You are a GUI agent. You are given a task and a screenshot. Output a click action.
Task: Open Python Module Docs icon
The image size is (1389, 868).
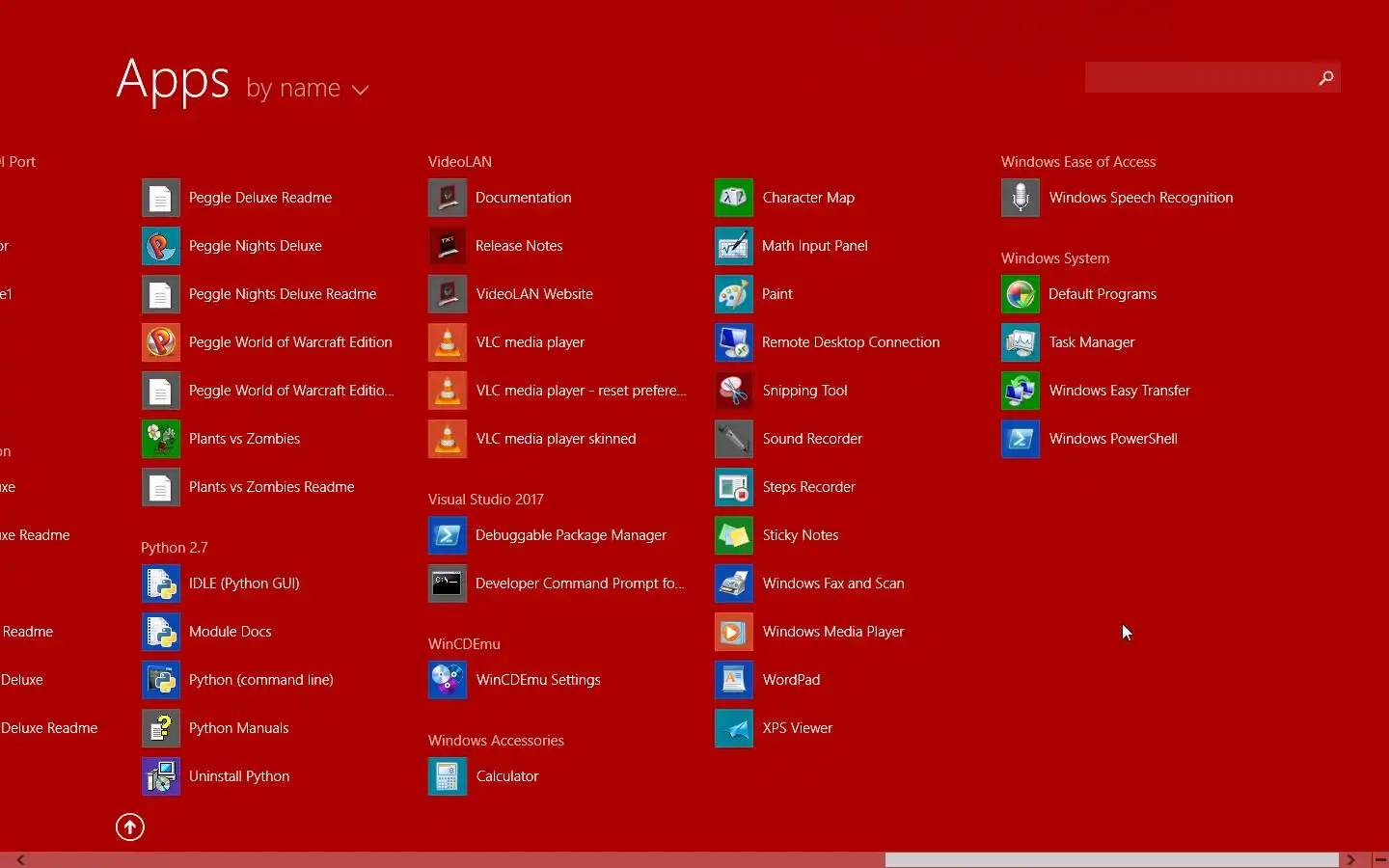[x=161, y=632]
